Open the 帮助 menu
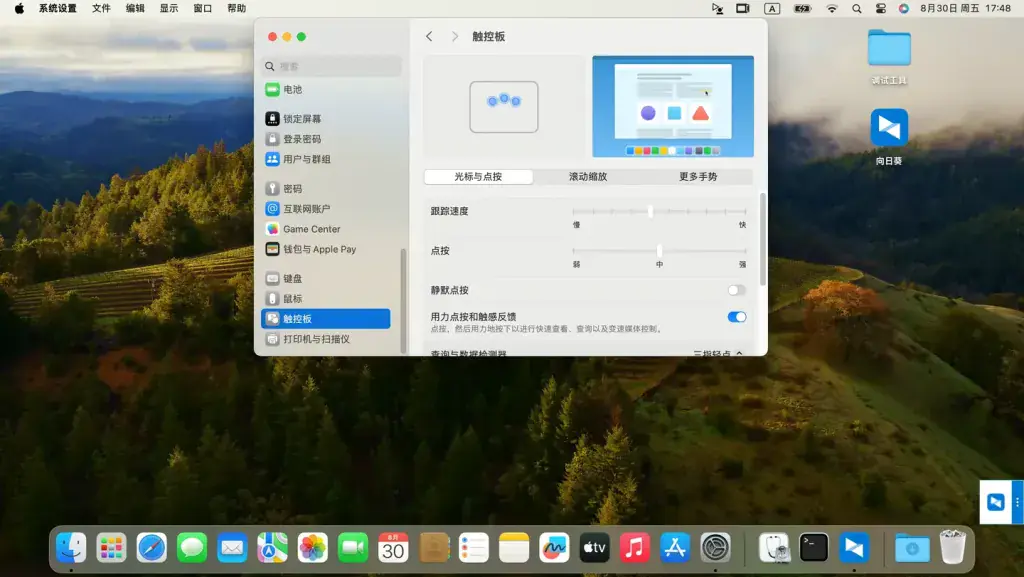Image resolution: width=1024 pixels, height=577 pixels. click(236, 8)
